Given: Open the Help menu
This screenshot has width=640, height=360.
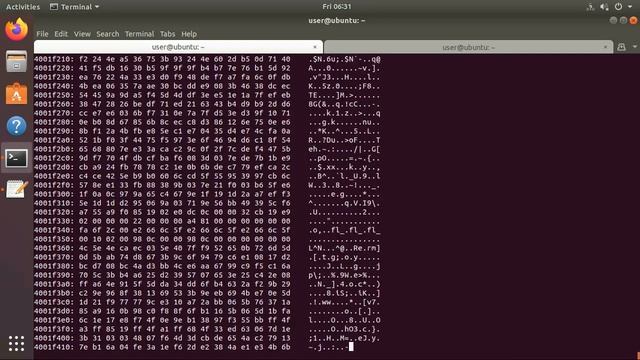Looking at the screenshot, I should click(x=189, y=34).
